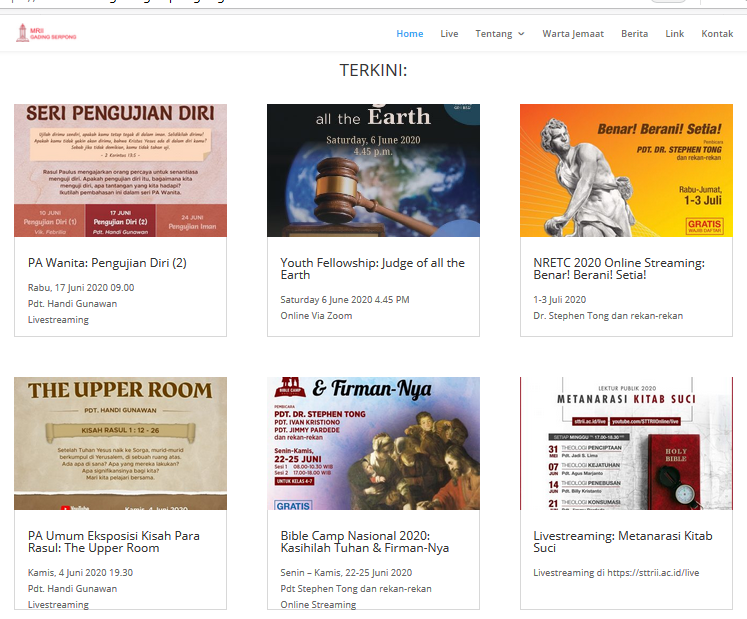Screen dimensions: 747x619
Task: Open PA Wanita: Pengujian Diri (2) title
Action: (107, 263)
